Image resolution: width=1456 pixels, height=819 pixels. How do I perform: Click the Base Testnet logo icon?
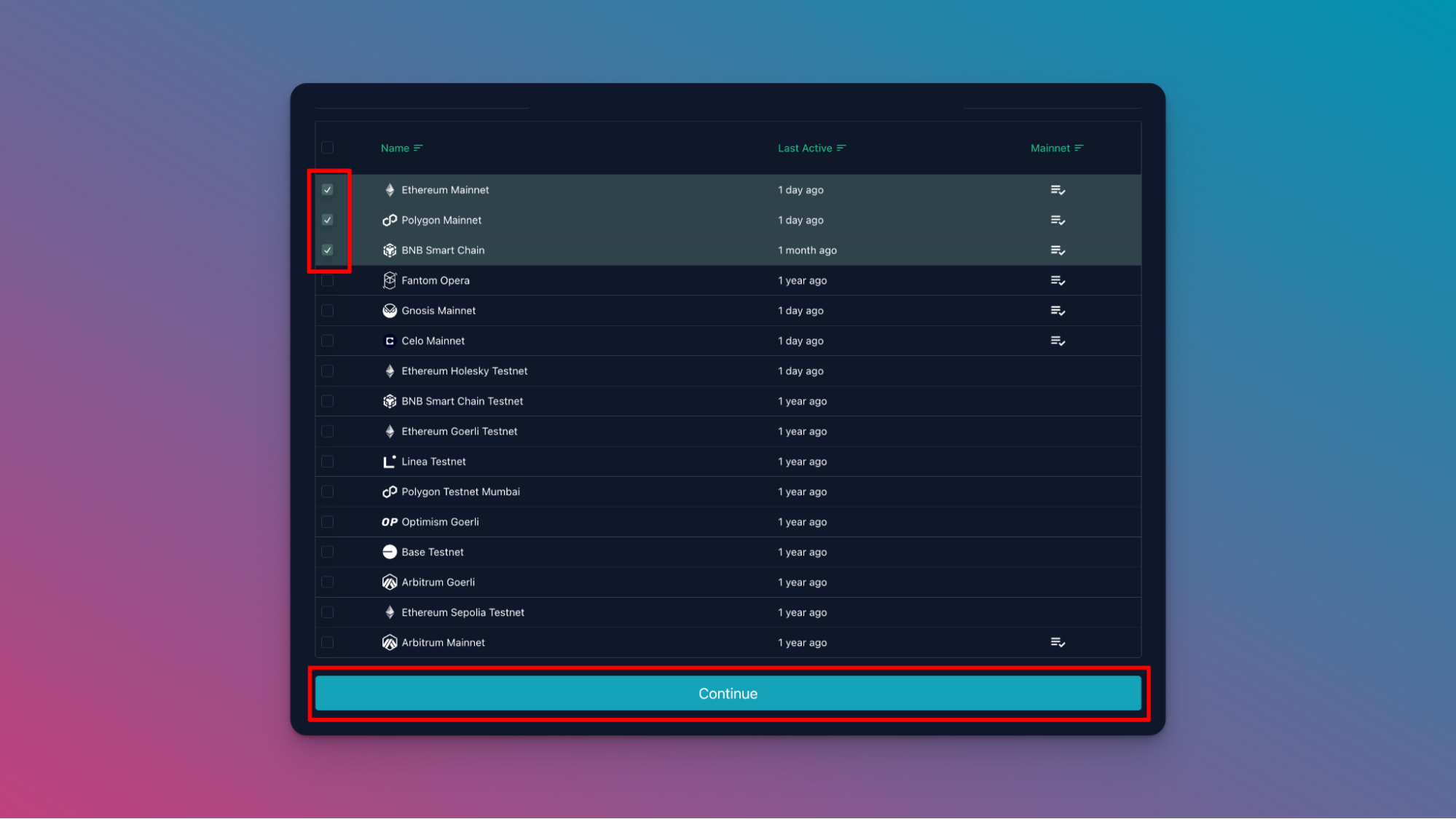tap(390, 552)
